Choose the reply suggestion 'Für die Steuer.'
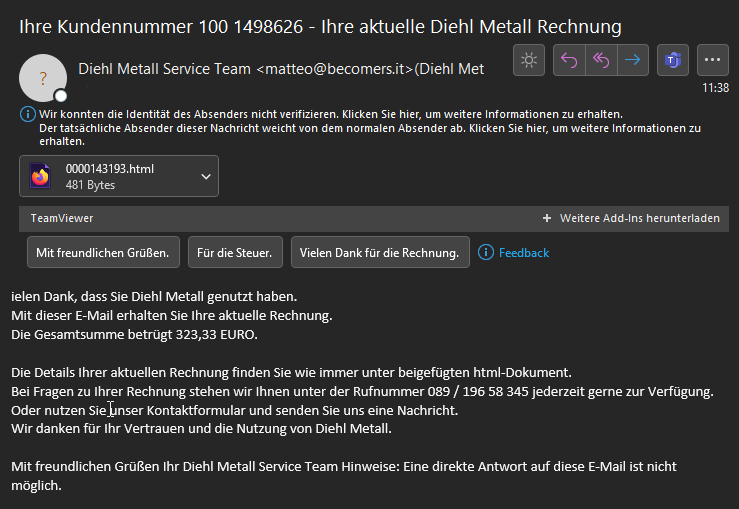Screen dimensions: 739x509 [x=235, y=252]
